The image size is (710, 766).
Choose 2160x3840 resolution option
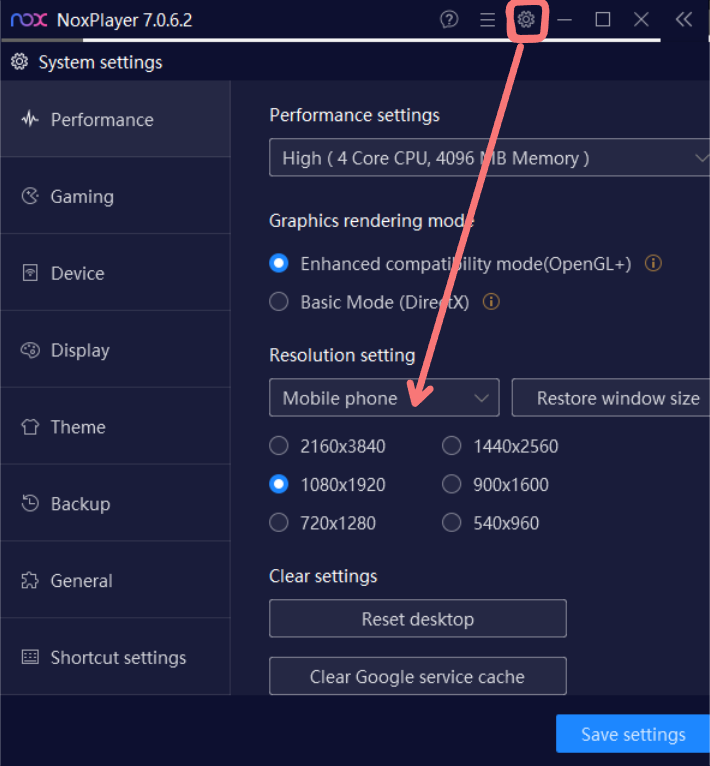pyautogui.click(x=280, y=446)
